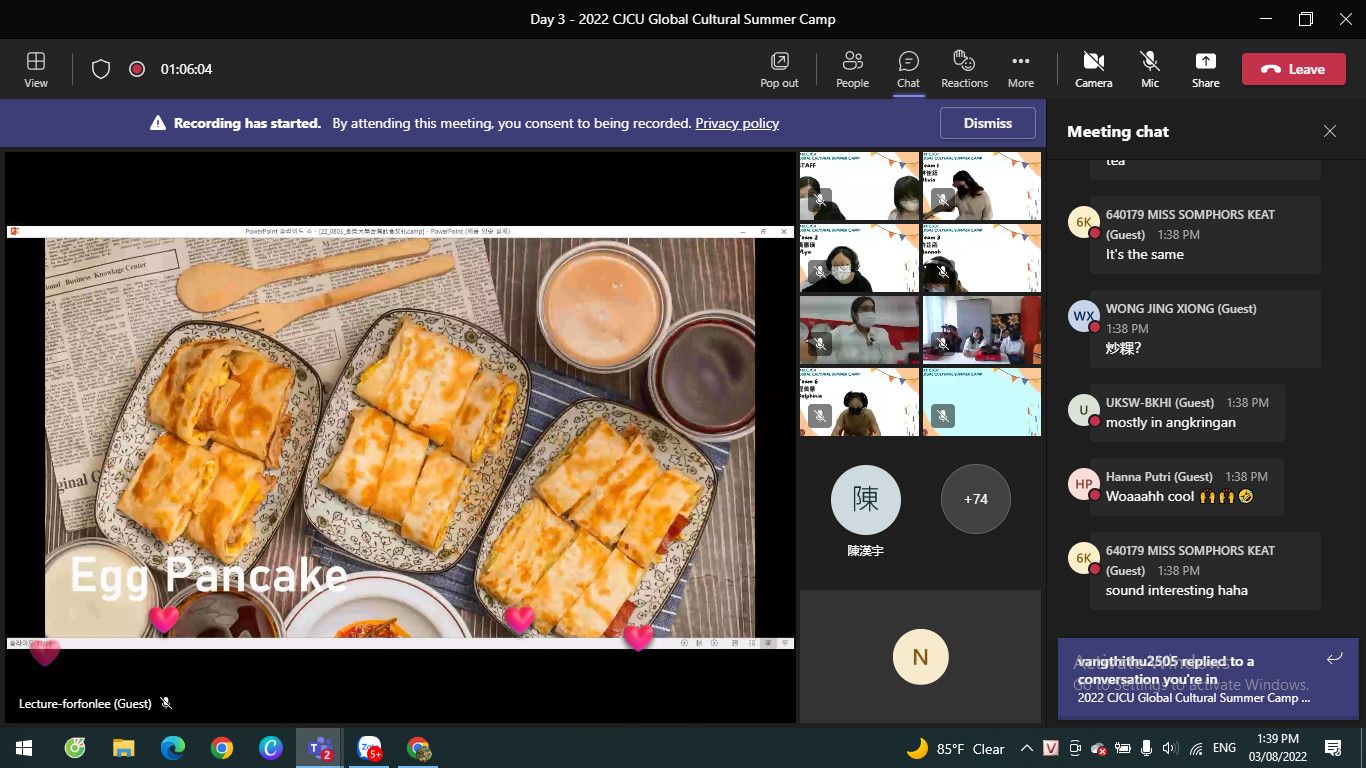Open the Share content tray
This screenshot has height=768, width=1366.
tap(1205, 69)
